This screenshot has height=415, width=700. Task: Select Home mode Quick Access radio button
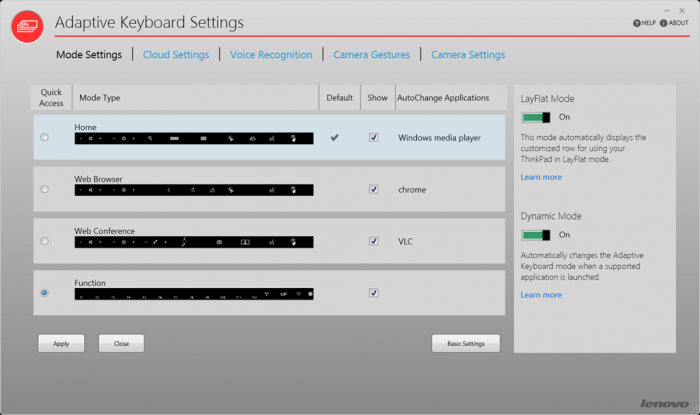[x=44, y=137]
